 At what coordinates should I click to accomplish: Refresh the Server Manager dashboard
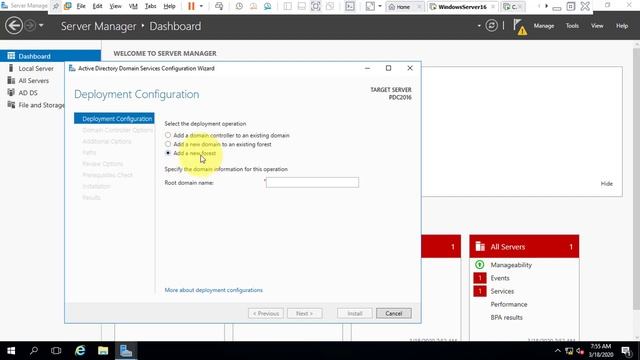491,26
